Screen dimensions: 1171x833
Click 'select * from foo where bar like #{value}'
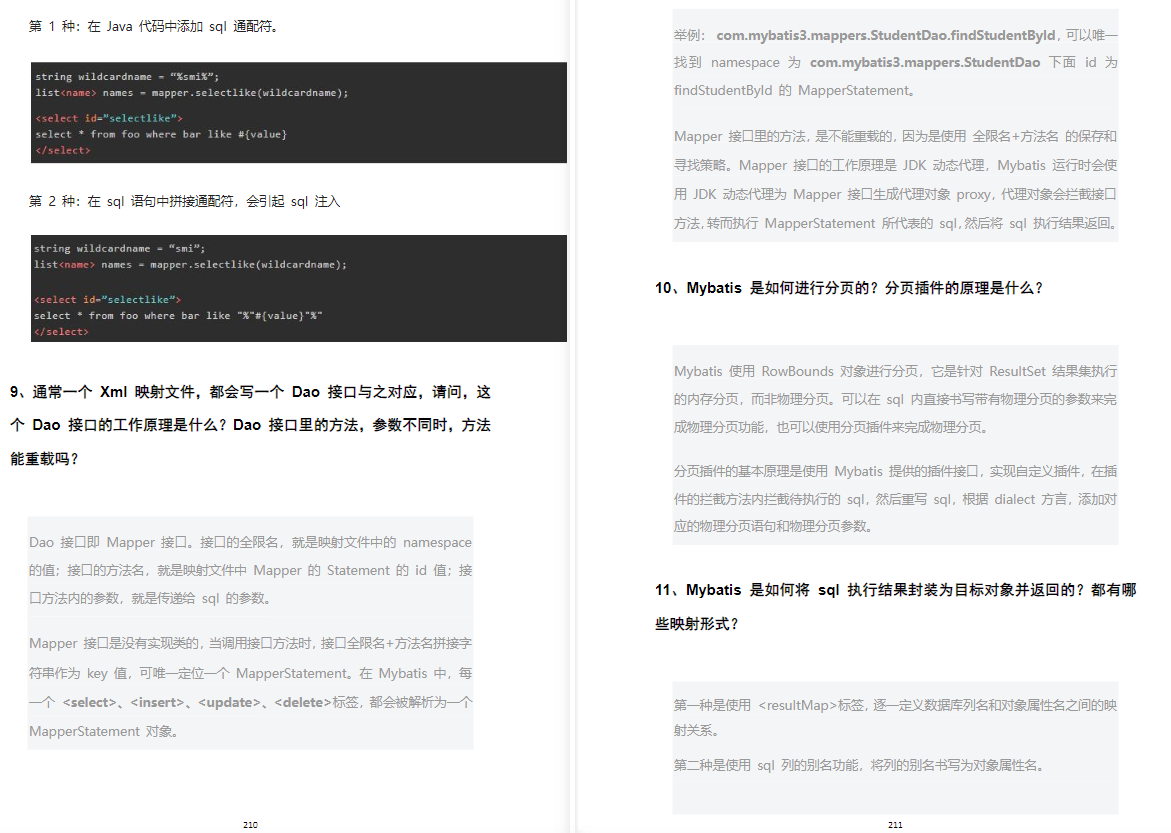161,134
